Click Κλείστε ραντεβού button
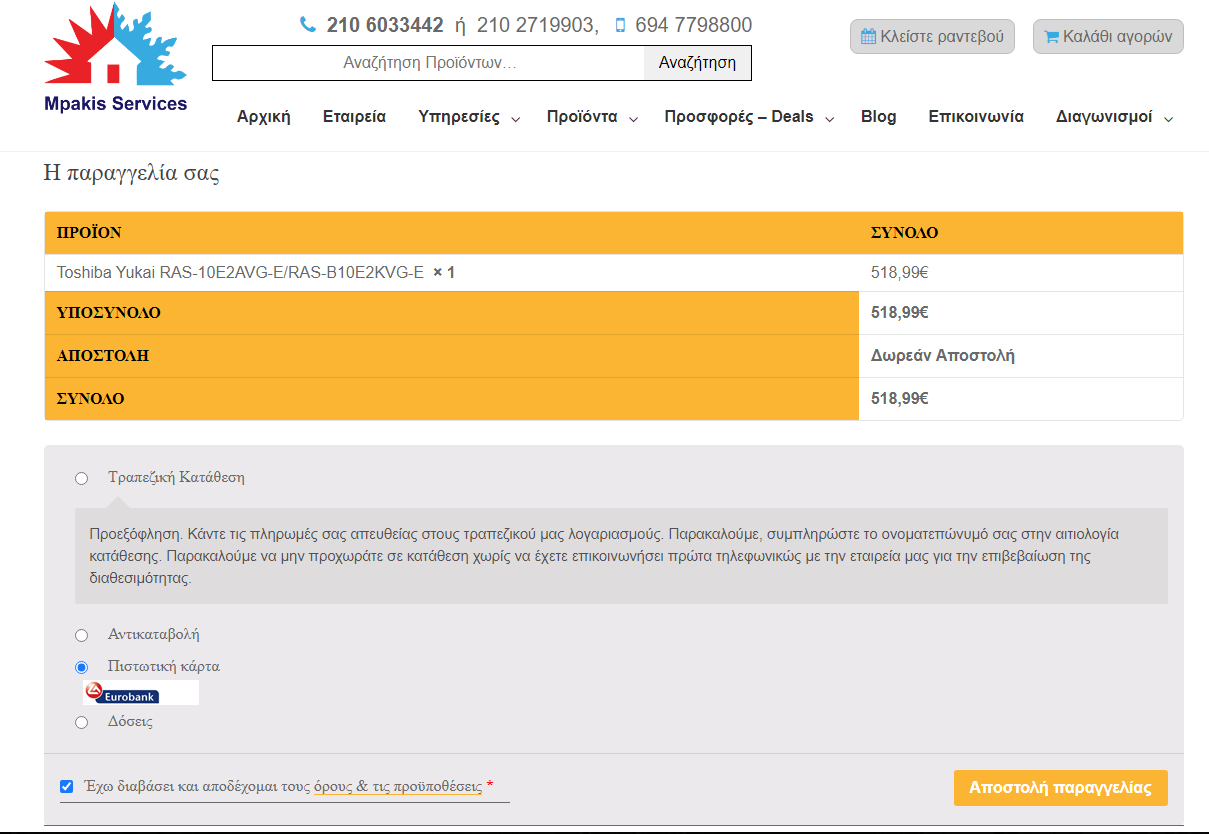 point(932,37)
